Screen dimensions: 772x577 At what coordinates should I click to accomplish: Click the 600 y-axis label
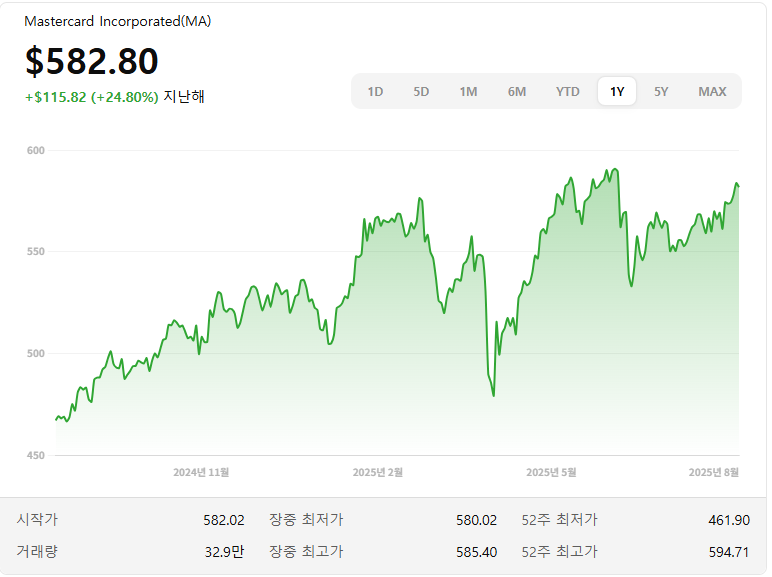point(35,151)
